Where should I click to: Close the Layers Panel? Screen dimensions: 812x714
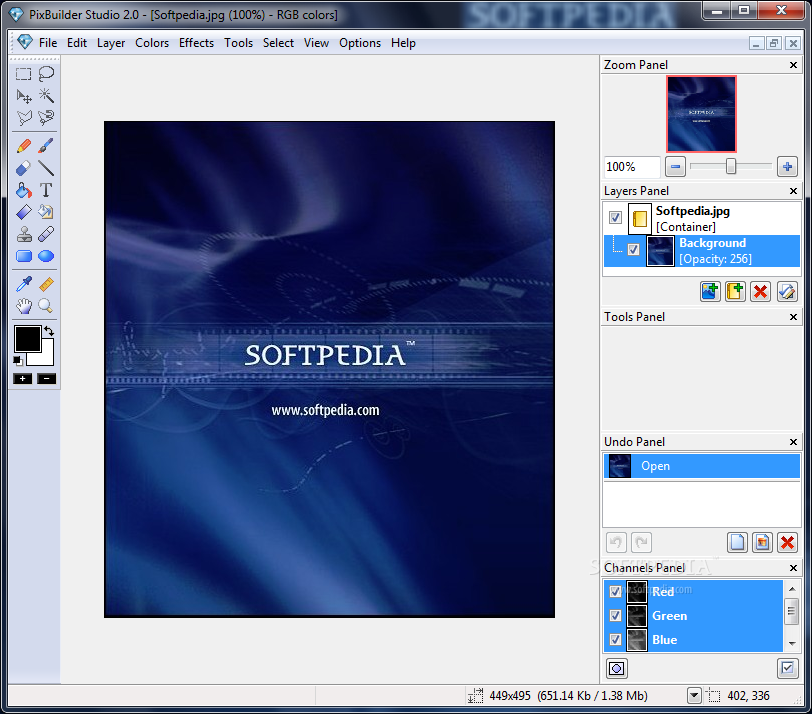[x=793, y=191]
